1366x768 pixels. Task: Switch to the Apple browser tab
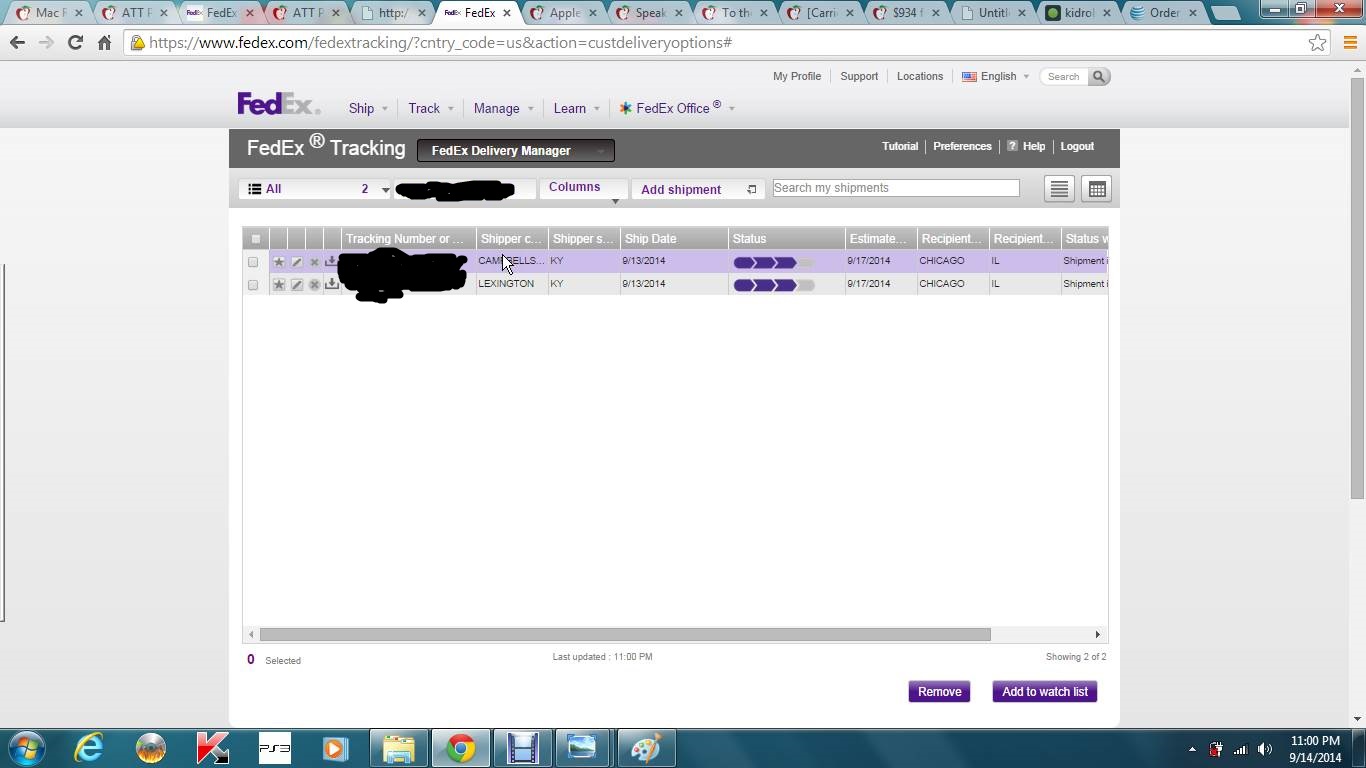pyautogui.click(x=565, y=13)
